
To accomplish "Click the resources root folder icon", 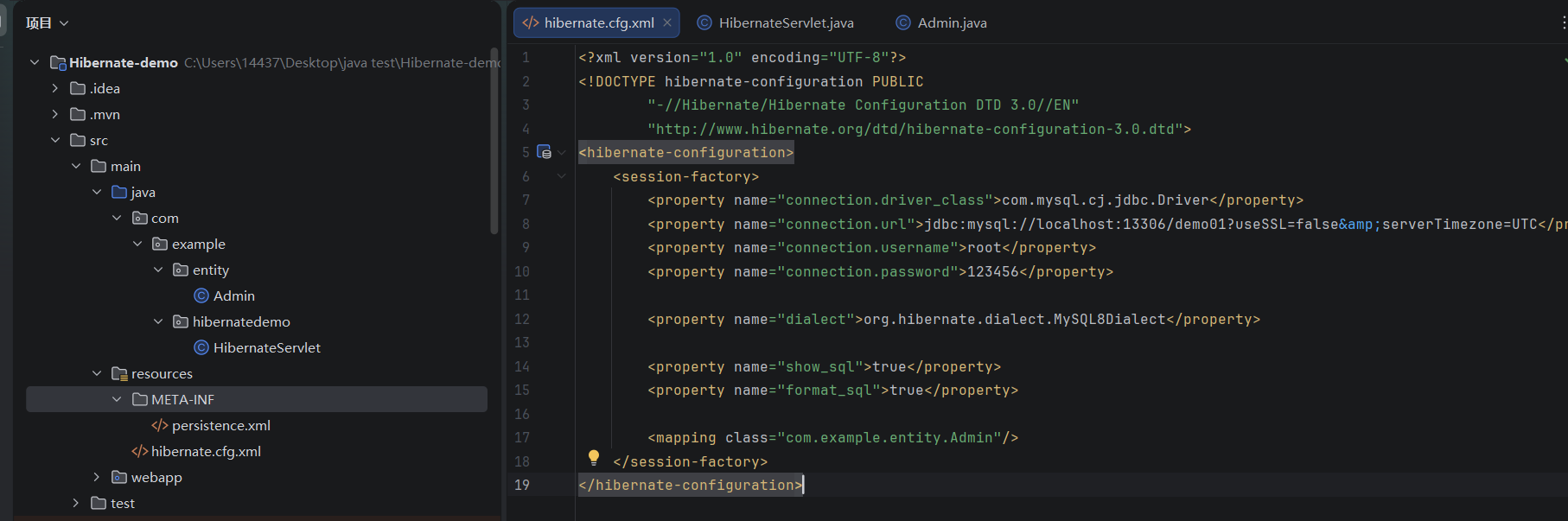I will pos(119,373).
